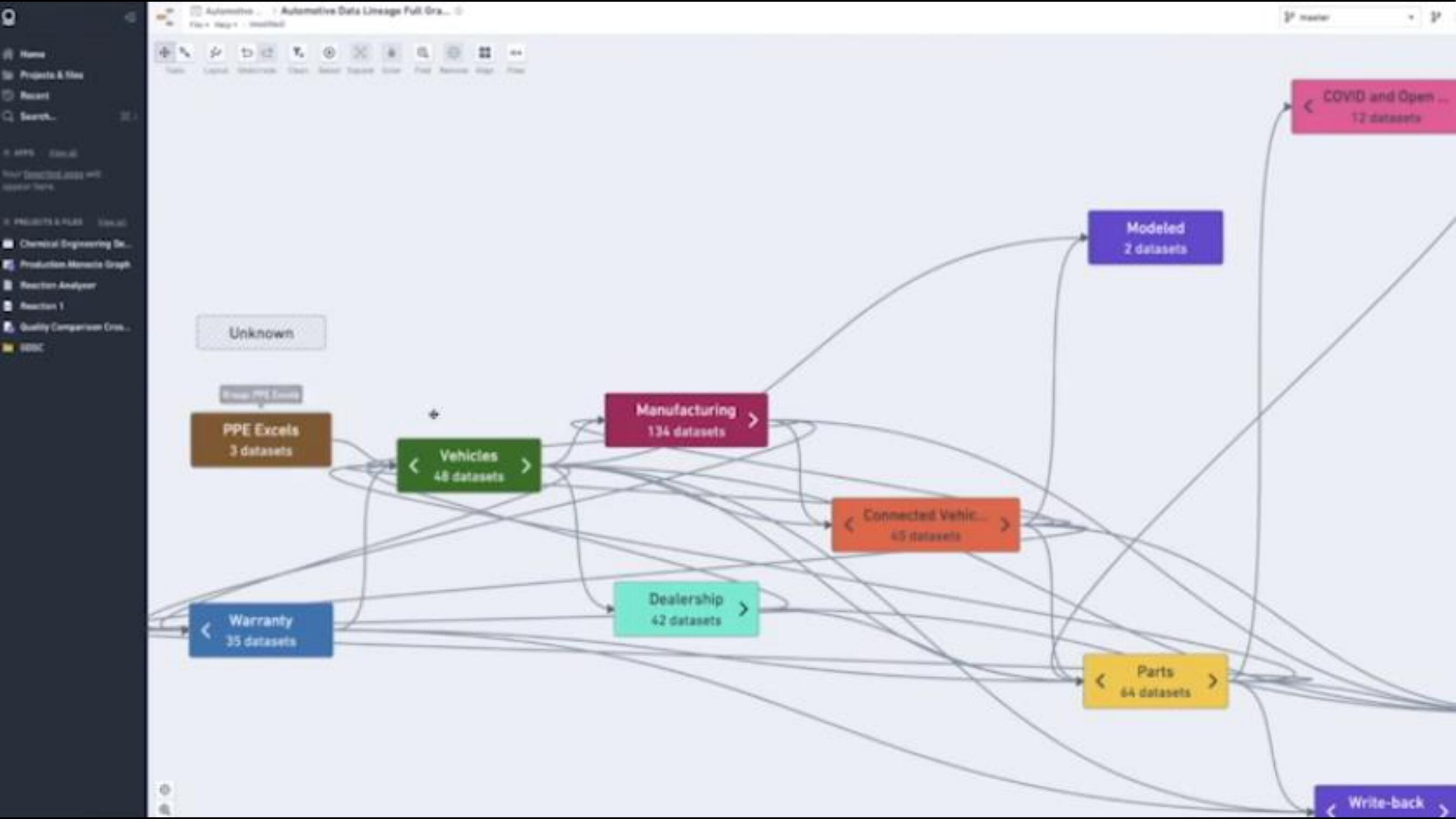Click the Search field in the sidebar

(69, 116)
